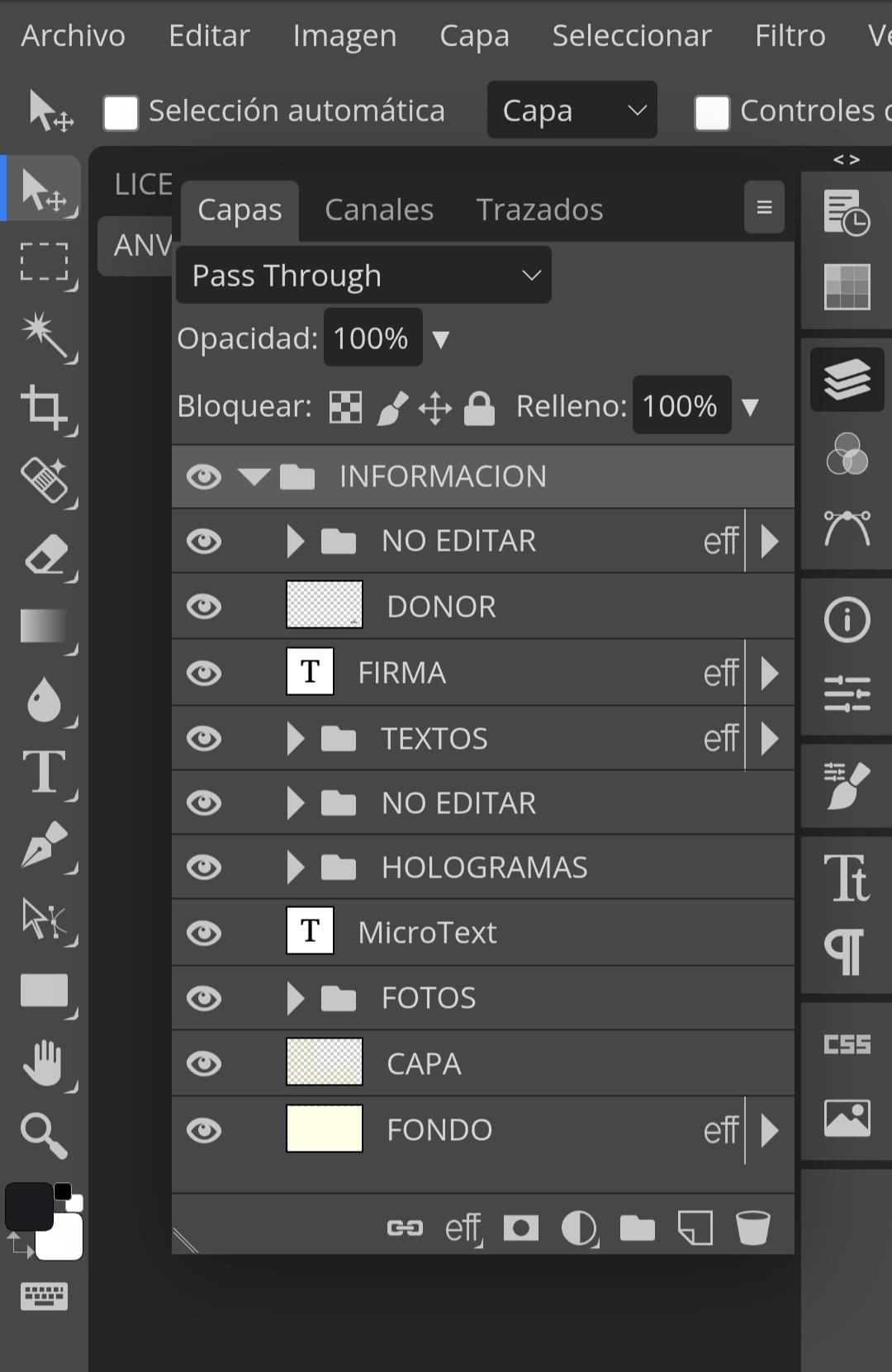Enable the Selección automática checkbox
The width and height of the screenshot is (892, 1372).
click(x=121, y=112)
